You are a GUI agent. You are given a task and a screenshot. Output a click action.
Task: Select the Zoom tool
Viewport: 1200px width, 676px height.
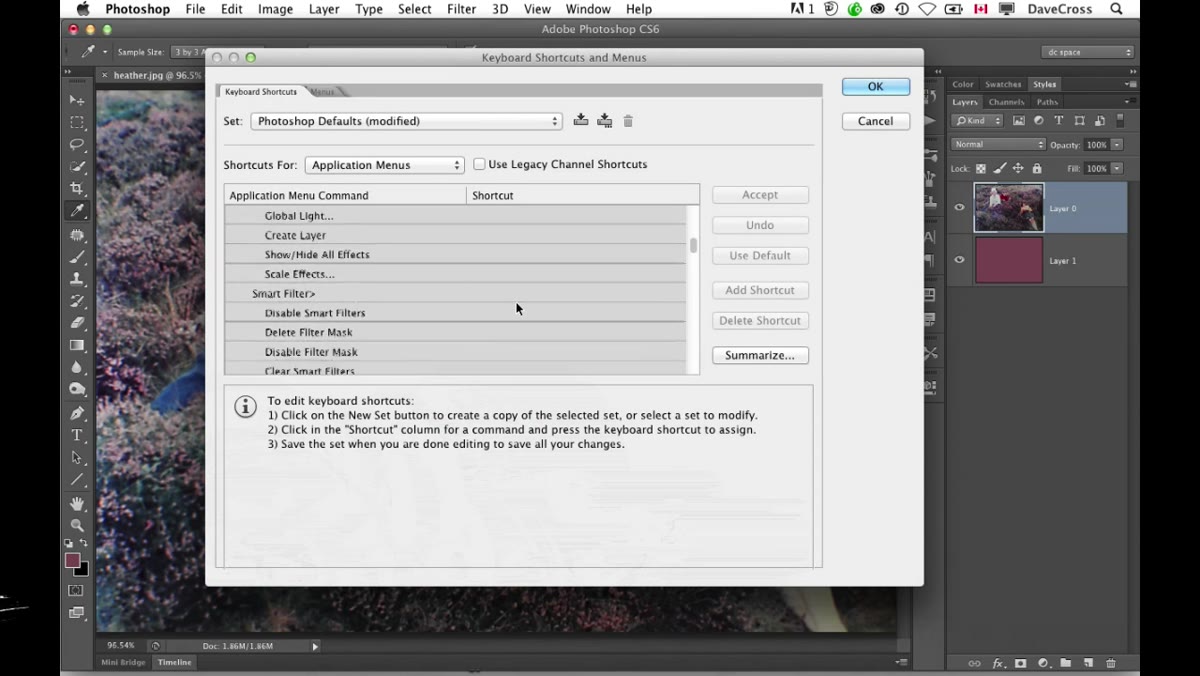tap(77, 526)
